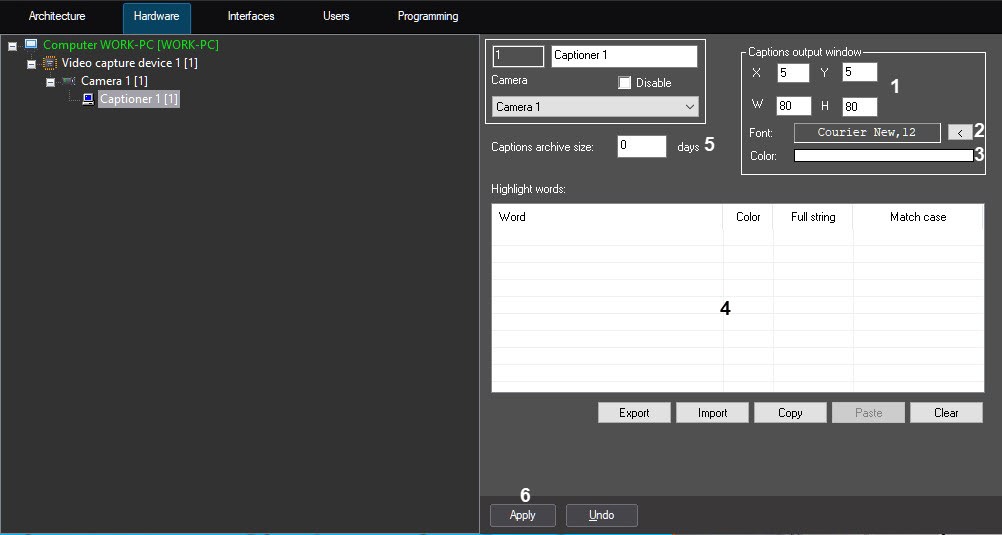Collapse the Video capture device 1 node
This screenshot has height=535, width=1002.
pos(32,64)
